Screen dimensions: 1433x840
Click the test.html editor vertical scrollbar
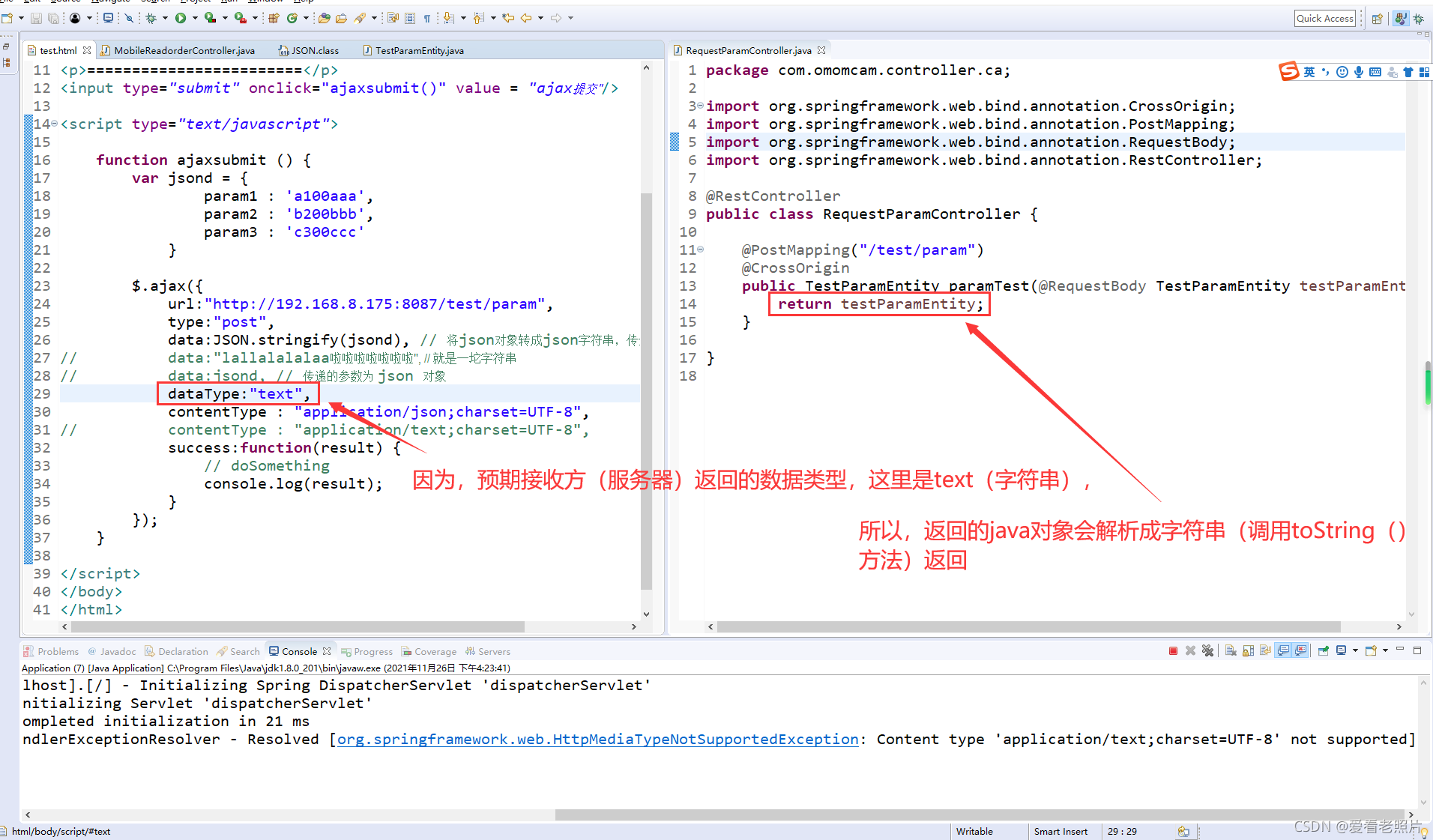[x=646, y=390]
